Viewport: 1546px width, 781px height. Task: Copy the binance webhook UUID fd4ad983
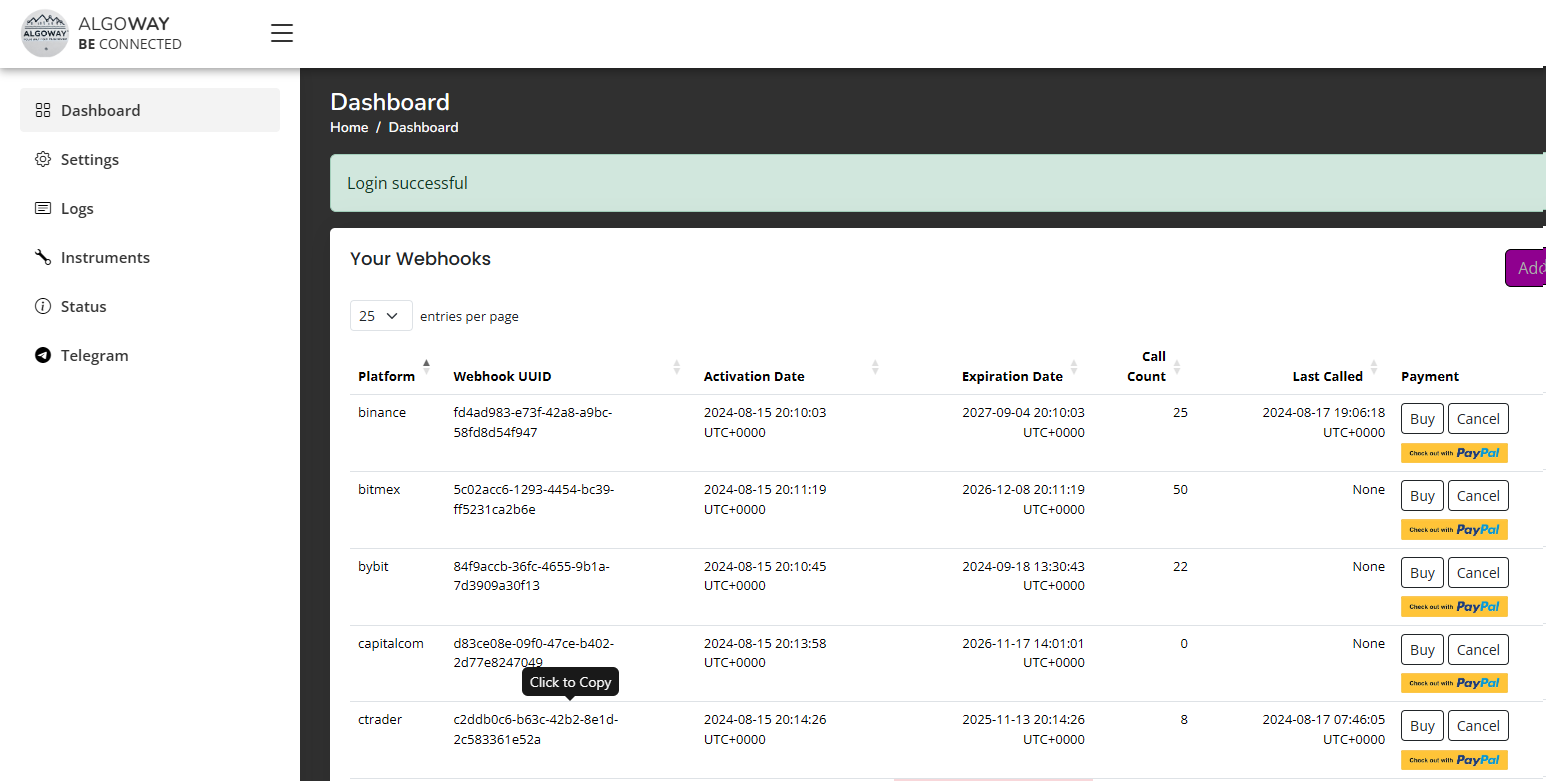coord(533,422)
